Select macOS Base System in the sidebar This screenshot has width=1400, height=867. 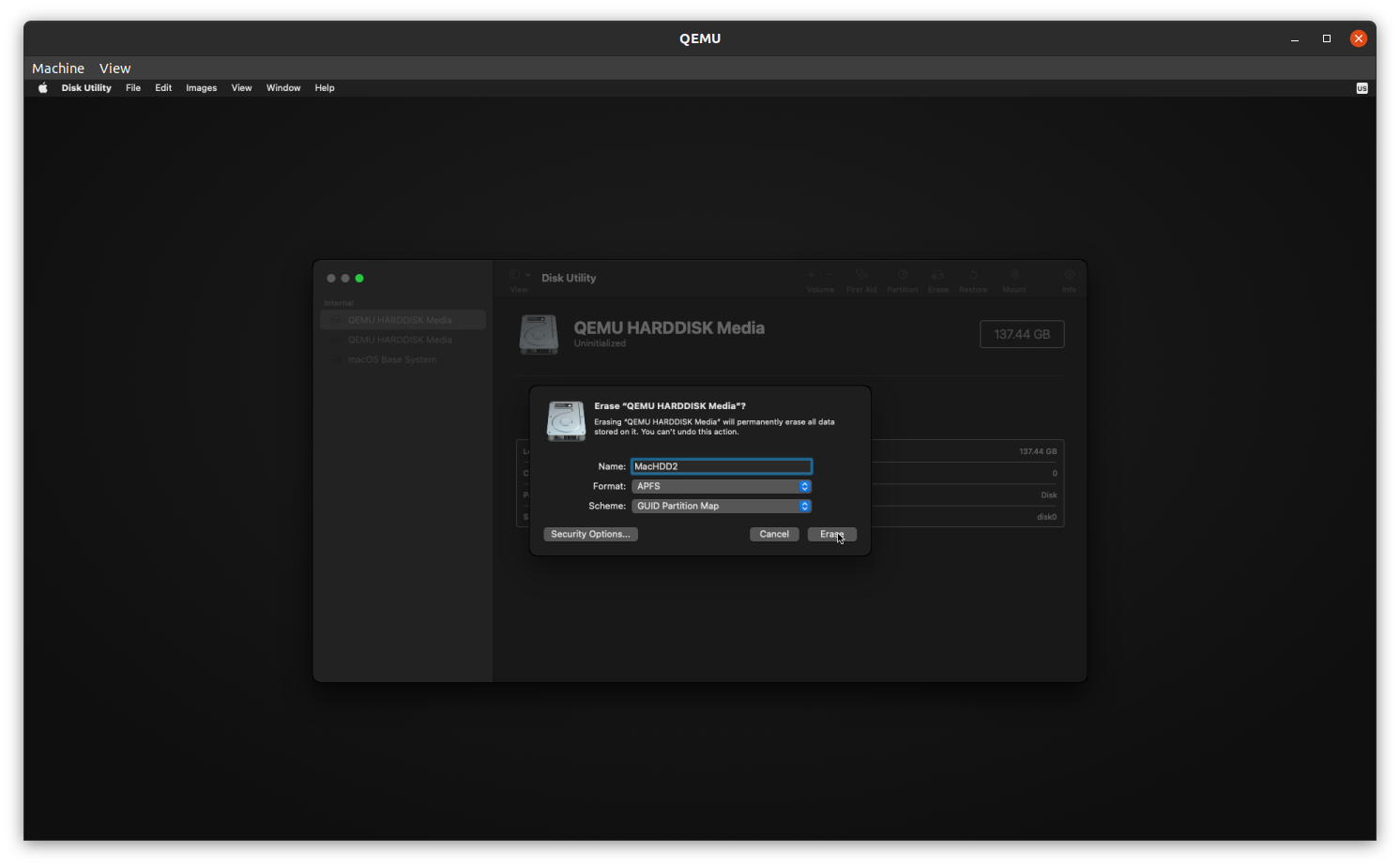coord(391,359)
